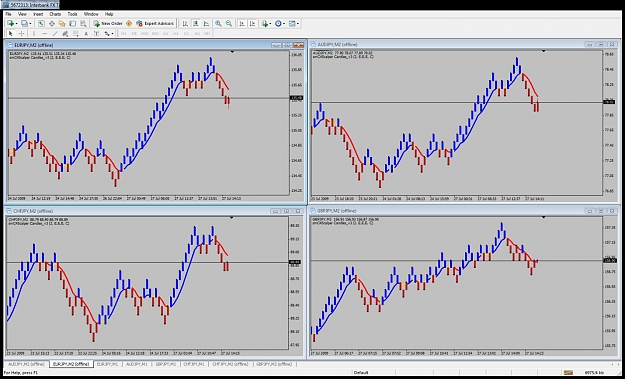Toggle Expert Advisors on or off
Viewport: 625px width, 379px height.
coord(155,24)
